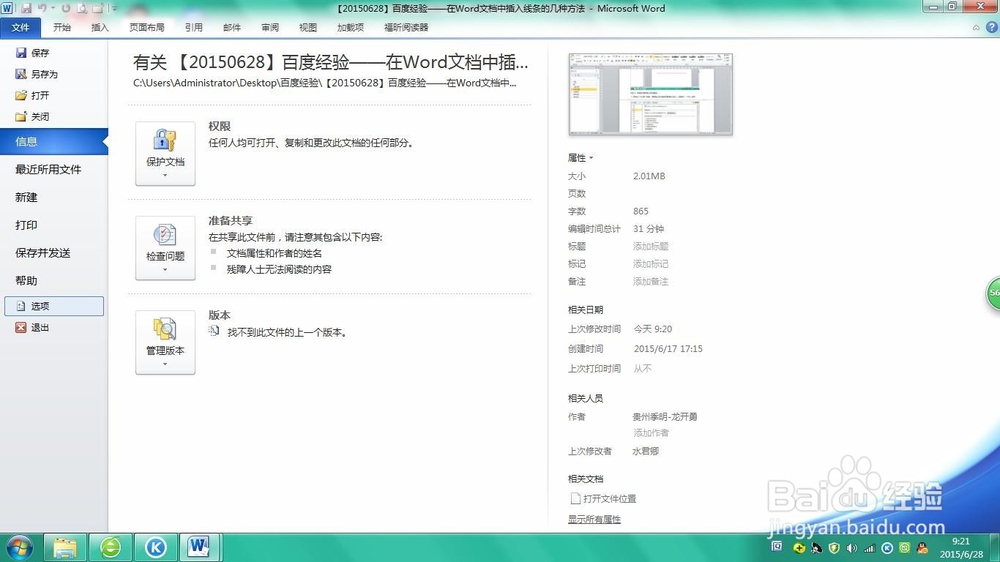Switch to the 审阅 (Review) ribbon tab
The image size is (1000, 562).
[270, 27]
